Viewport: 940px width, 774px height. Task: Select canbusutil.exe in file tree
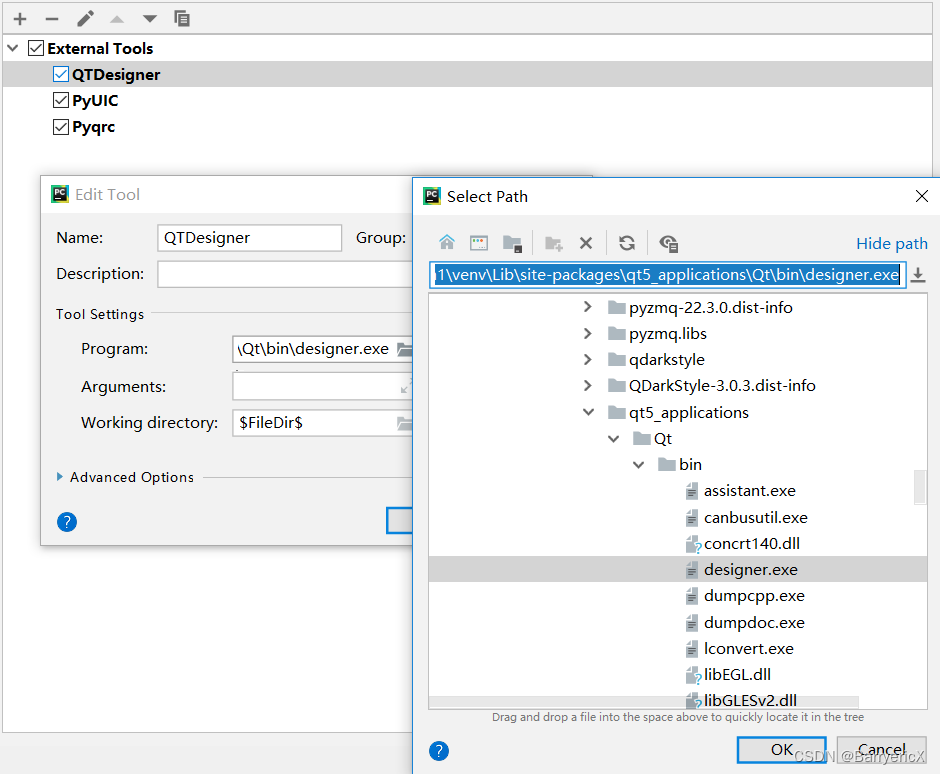click(755, 517)
